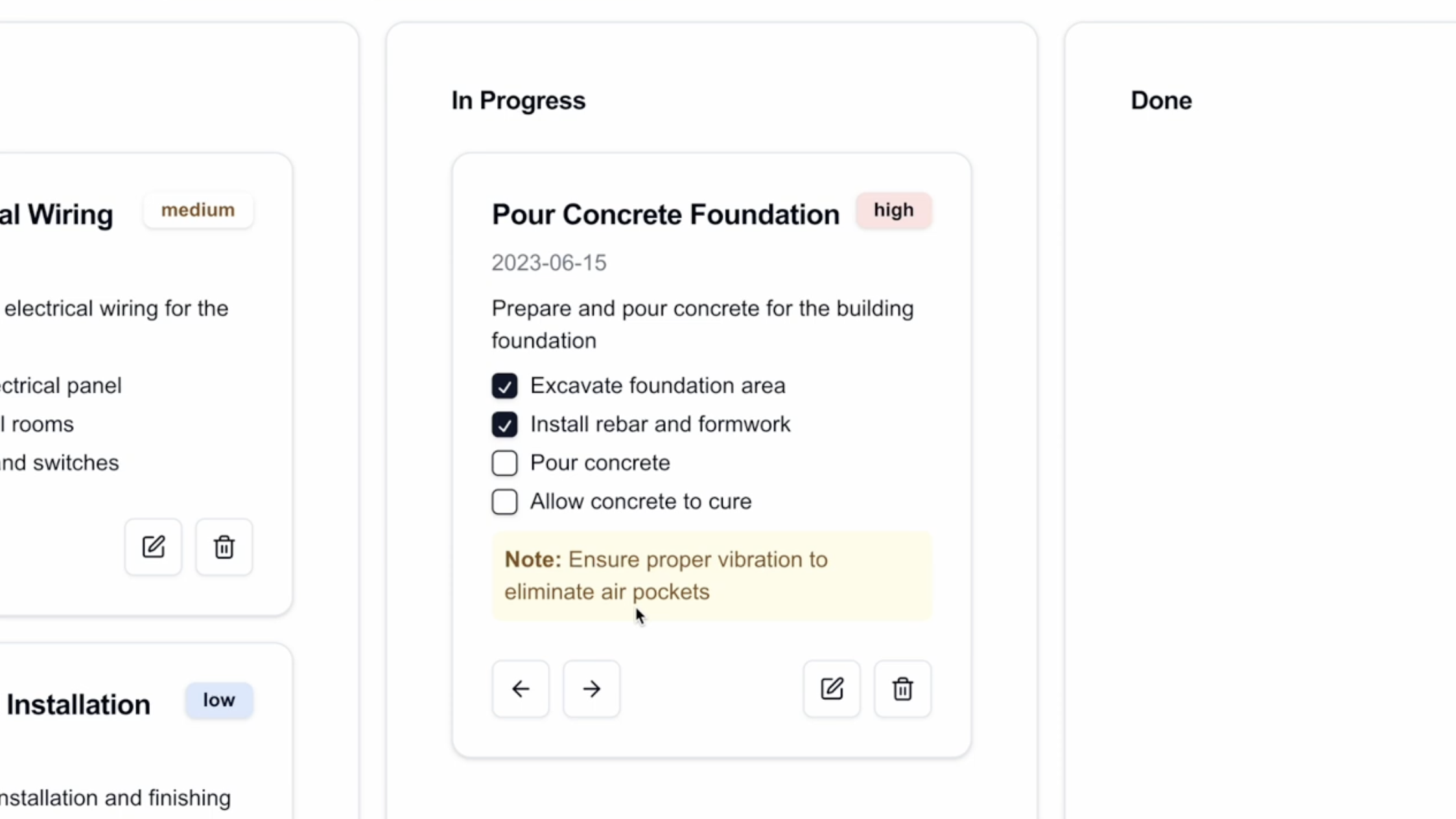Select the yellow Note box
1456x819 pixels.
[x=711, y=575]
